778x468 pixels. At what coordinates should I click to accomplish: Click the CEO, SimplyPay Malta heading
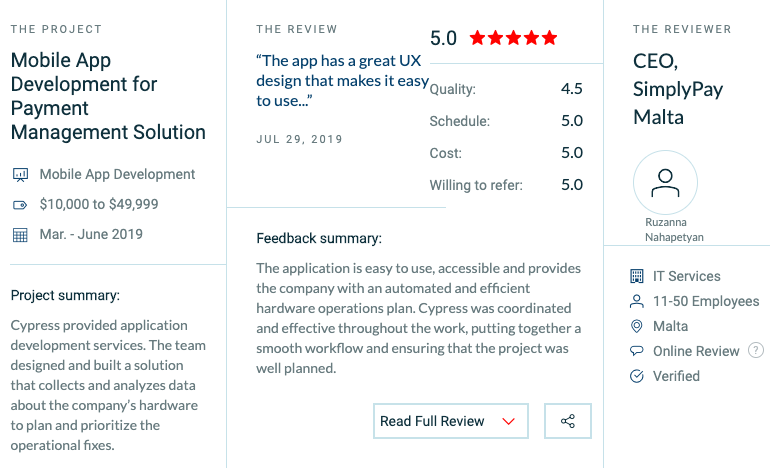tap(679, 88)
